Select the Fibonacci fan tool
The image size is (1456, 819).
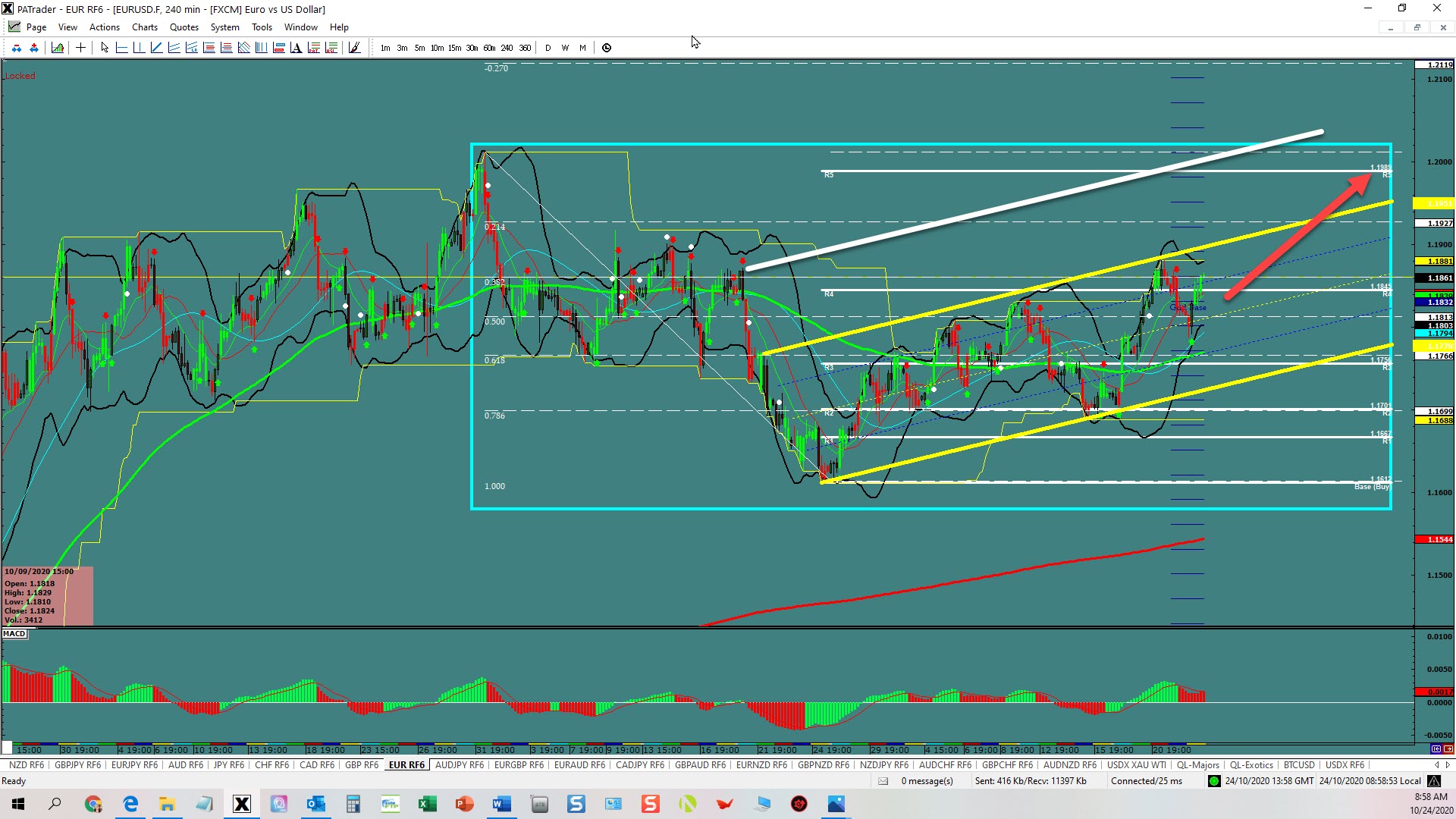click(244, 48)
